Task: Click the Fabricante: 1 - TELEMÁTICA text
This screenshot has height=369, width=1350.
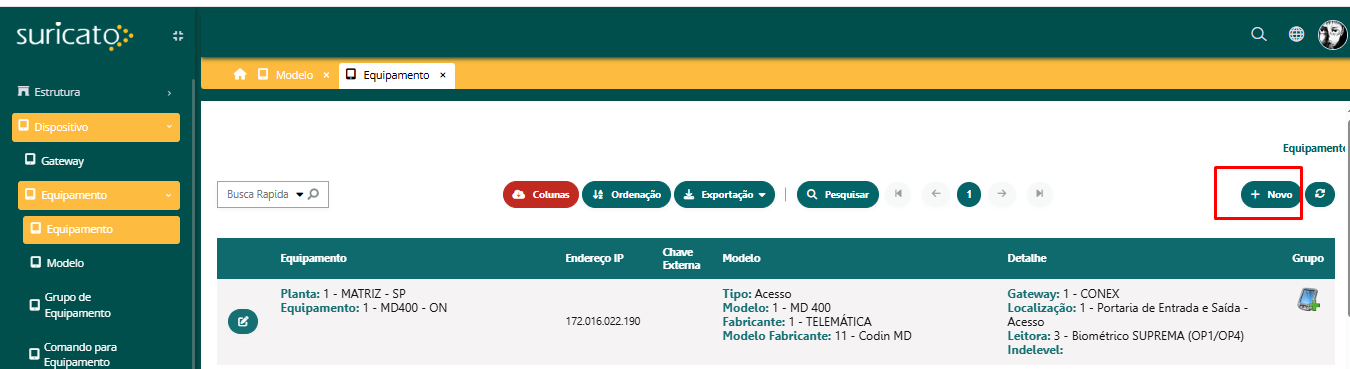Action: [796, 322]
